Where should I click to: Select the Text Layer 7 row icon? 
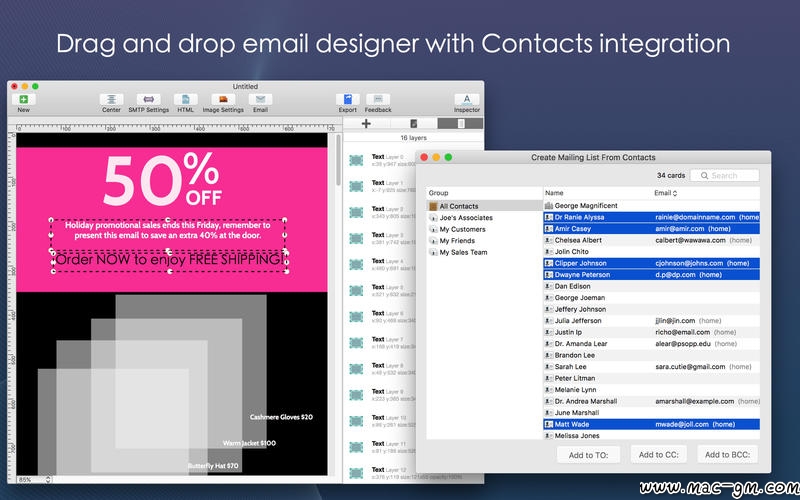tap(356, 342)
